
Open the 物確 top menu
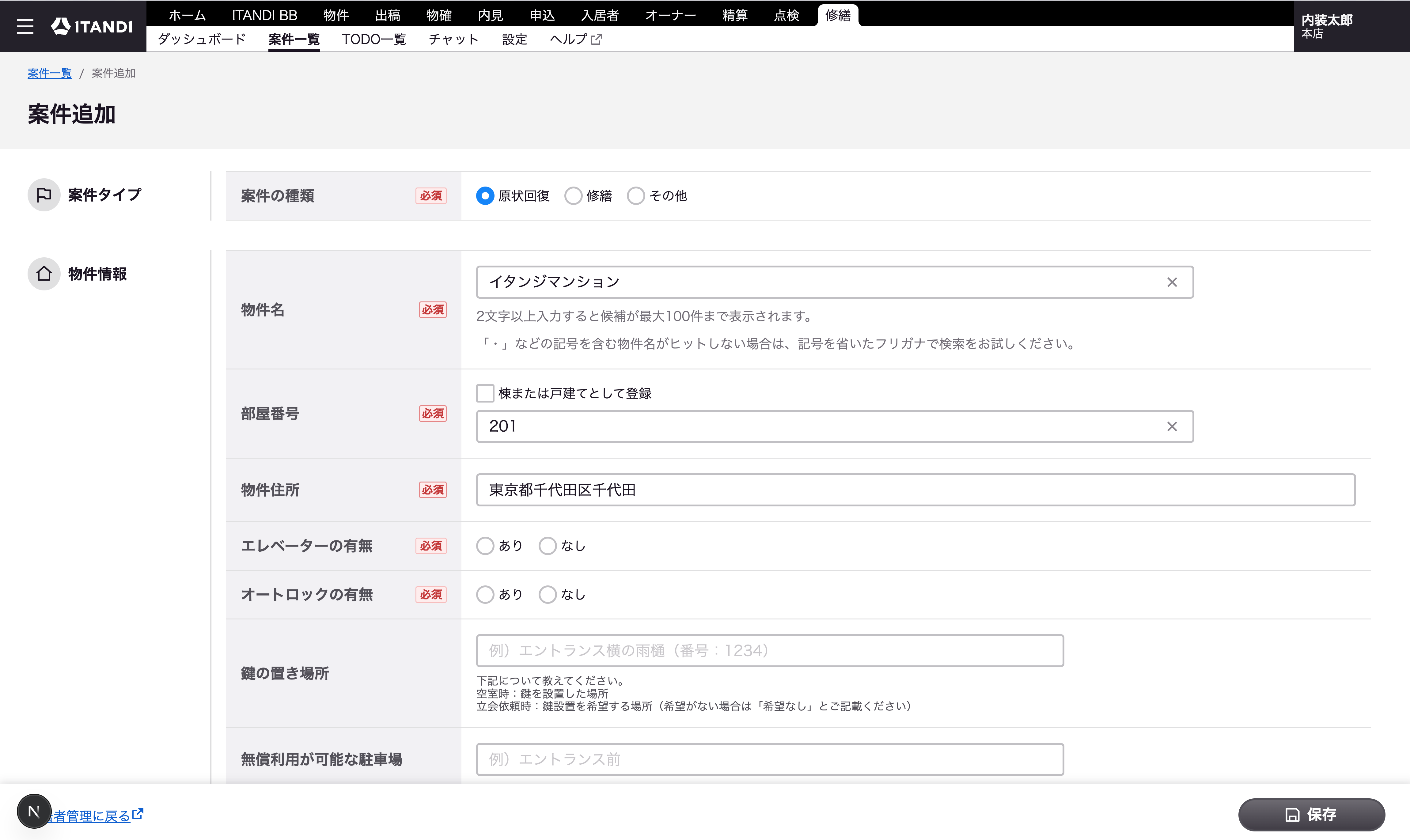[x=439, y=15]
